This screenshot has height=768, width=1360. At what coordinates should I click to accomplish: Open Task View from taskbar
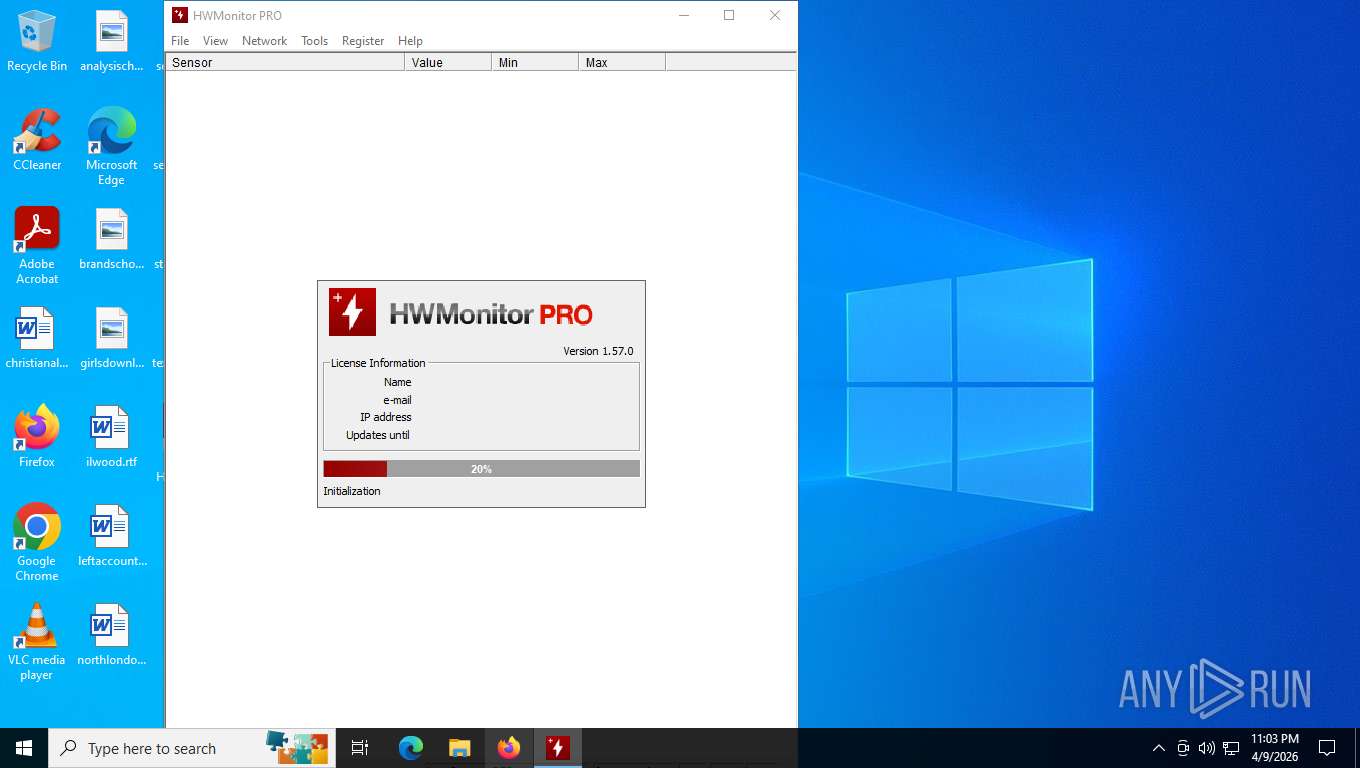360,748
